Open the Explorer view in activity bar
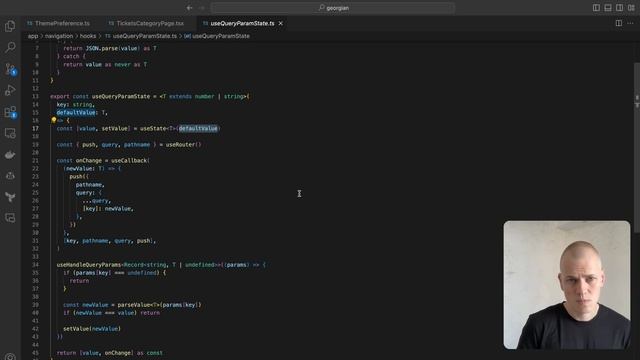This screenshot has height=360, width=640. (10, 26)
